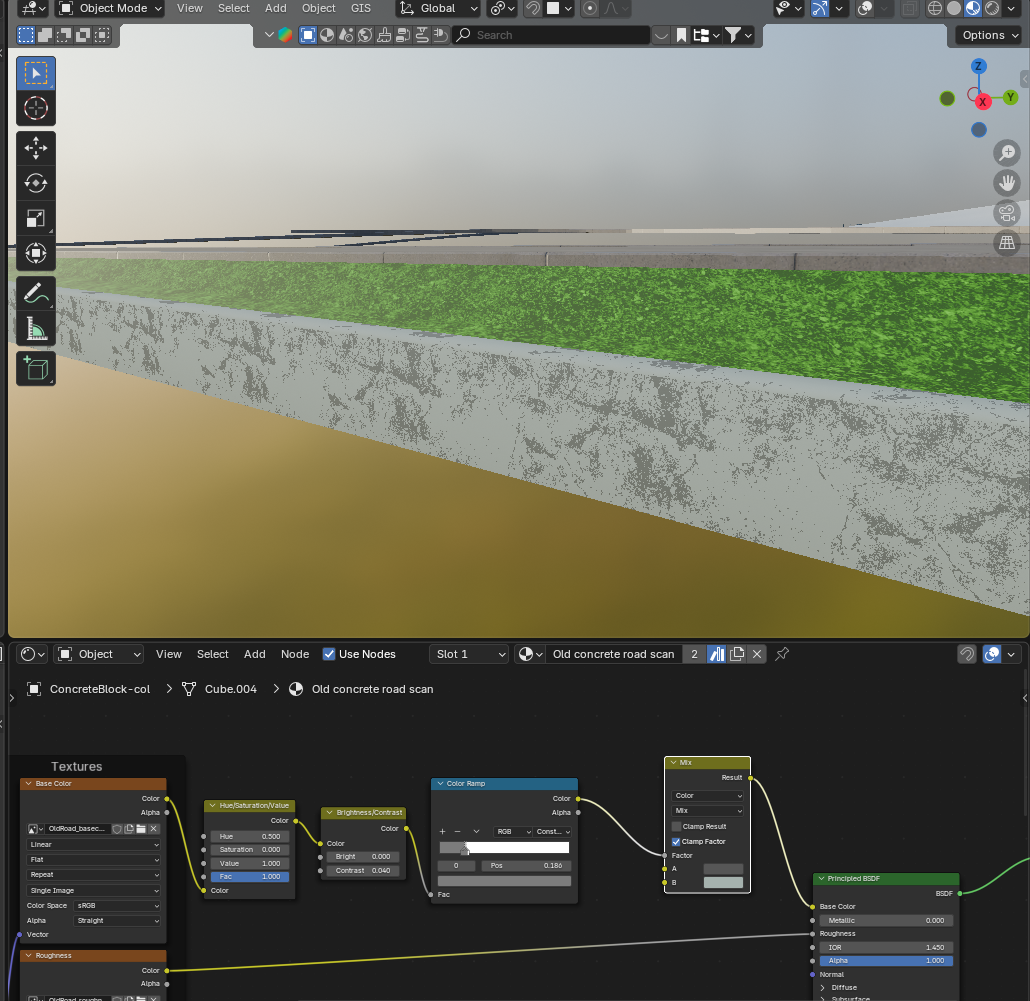Toggle Use Nodes checkbox
This screenshot has height=1001, width=1030.
click(329, 654)
